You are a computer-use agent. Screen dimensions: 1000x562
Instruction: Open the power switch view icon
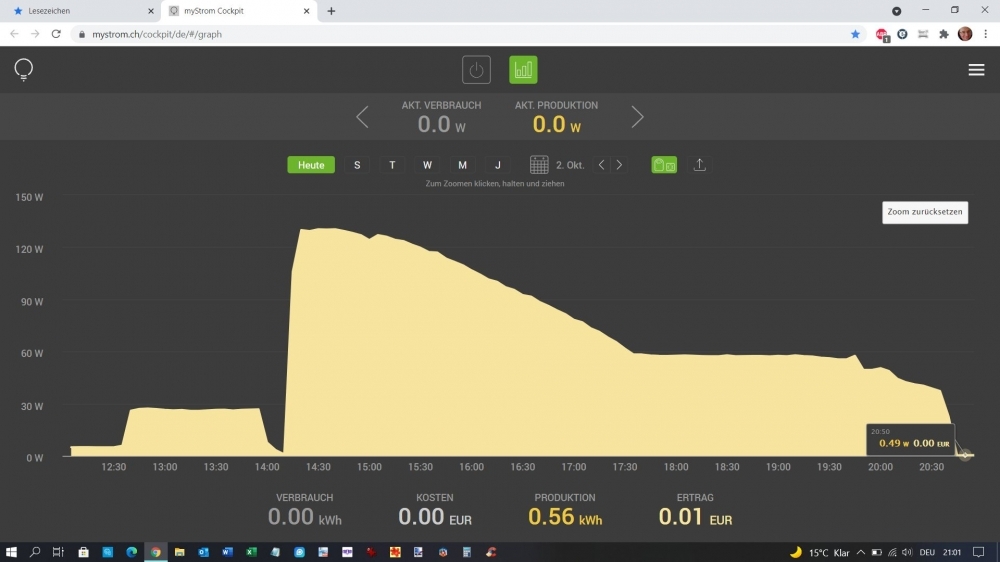pos(476,70)
